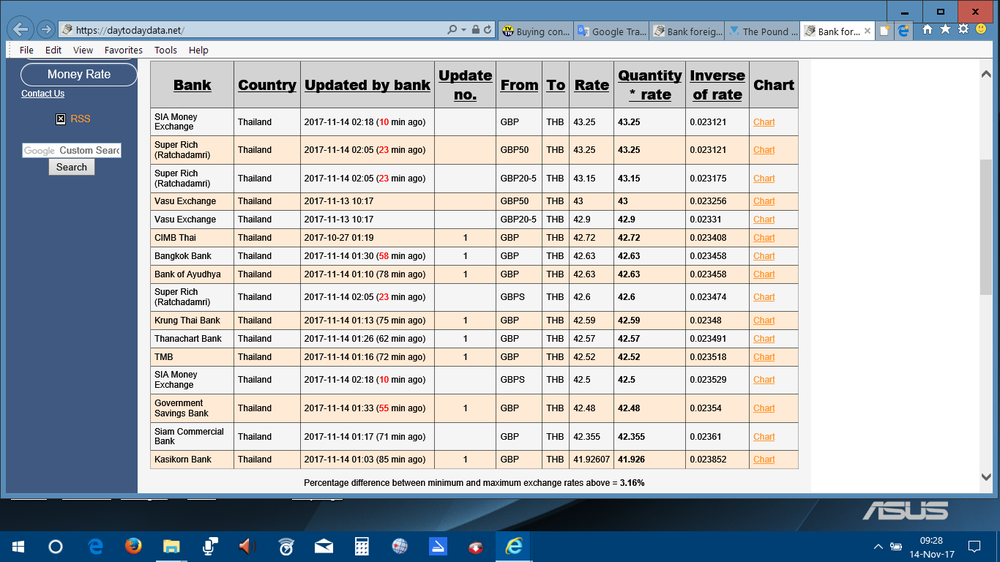
Task: Open Chart link for Thanachart Bank row
Action: tap(764, 339)
